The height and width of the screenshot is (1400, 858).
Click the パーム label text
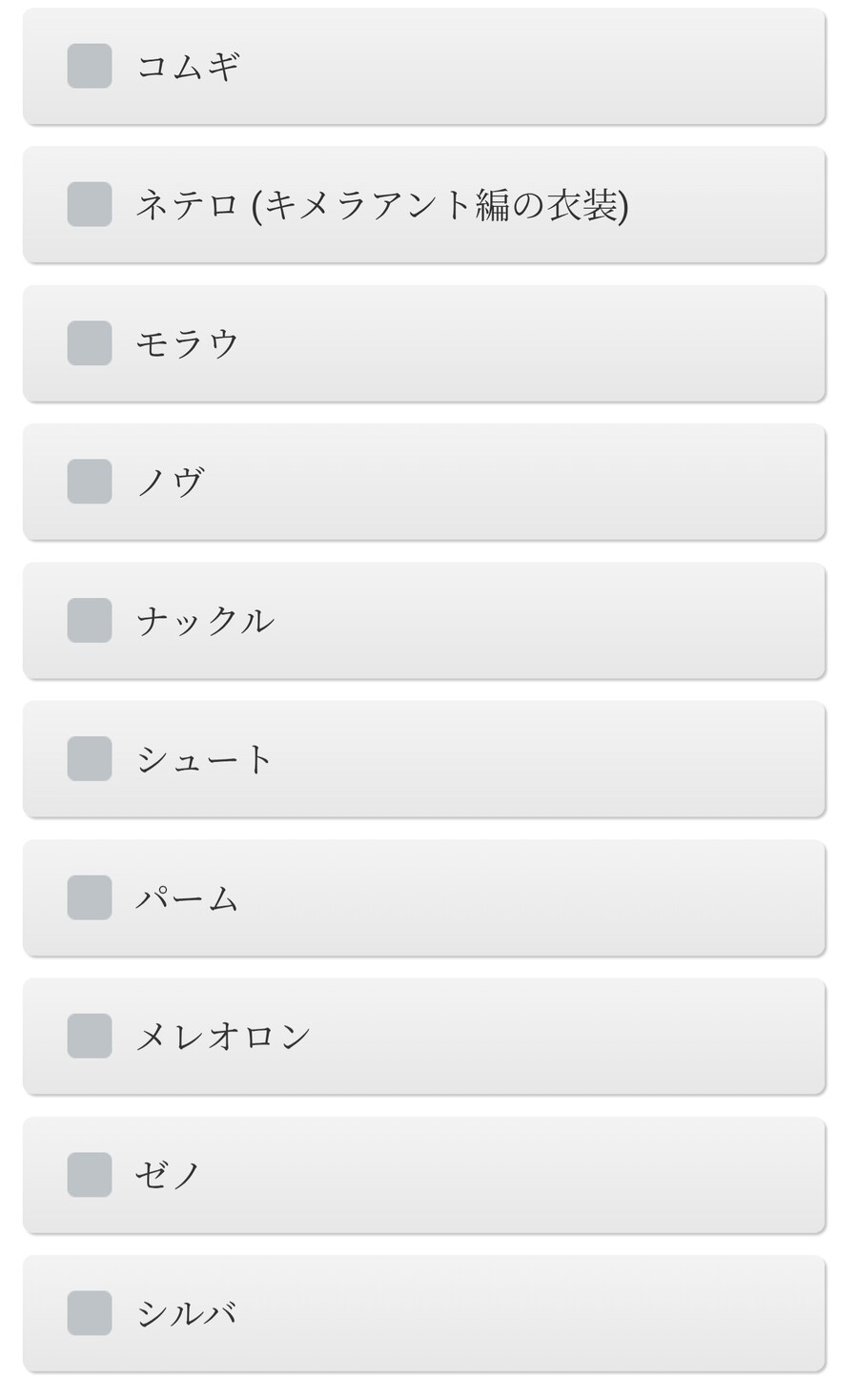[x=188, y=898]
